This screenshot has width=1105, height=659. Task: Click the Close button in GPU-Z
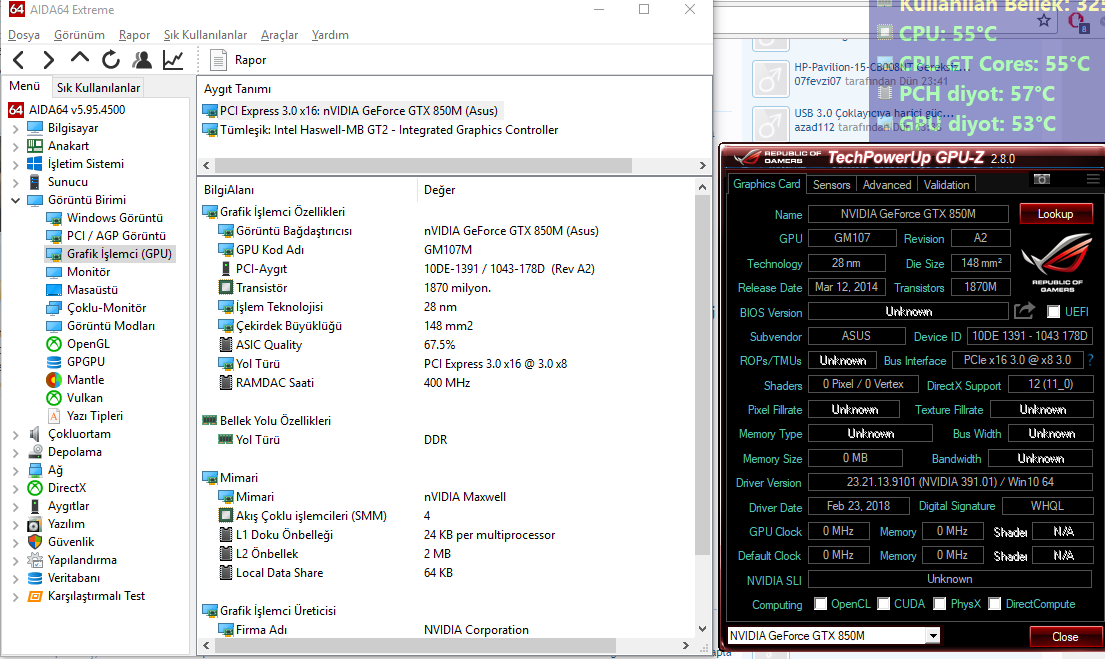point(1066,636)
